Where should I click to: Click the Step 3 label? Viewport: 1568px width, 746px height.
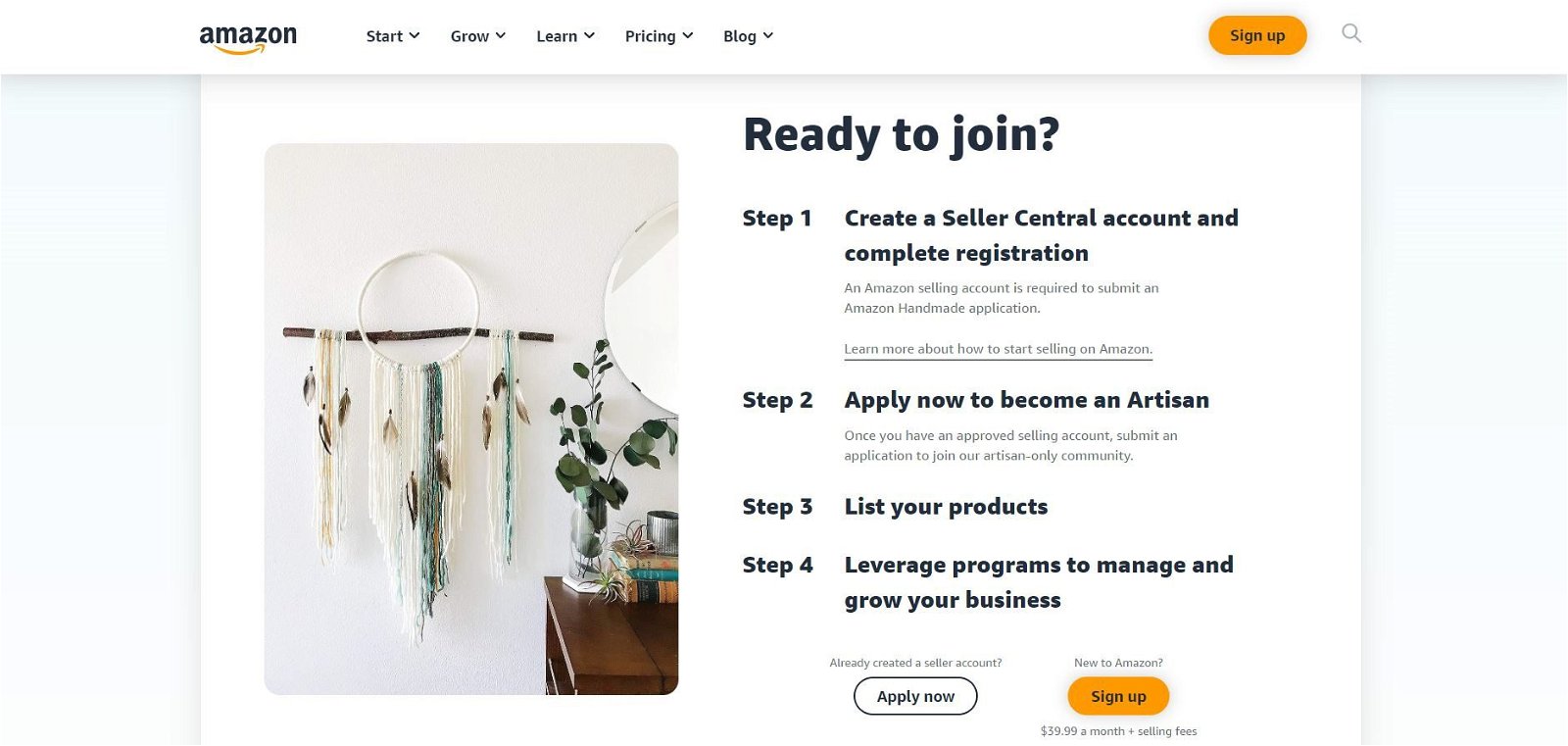[777, 507]
